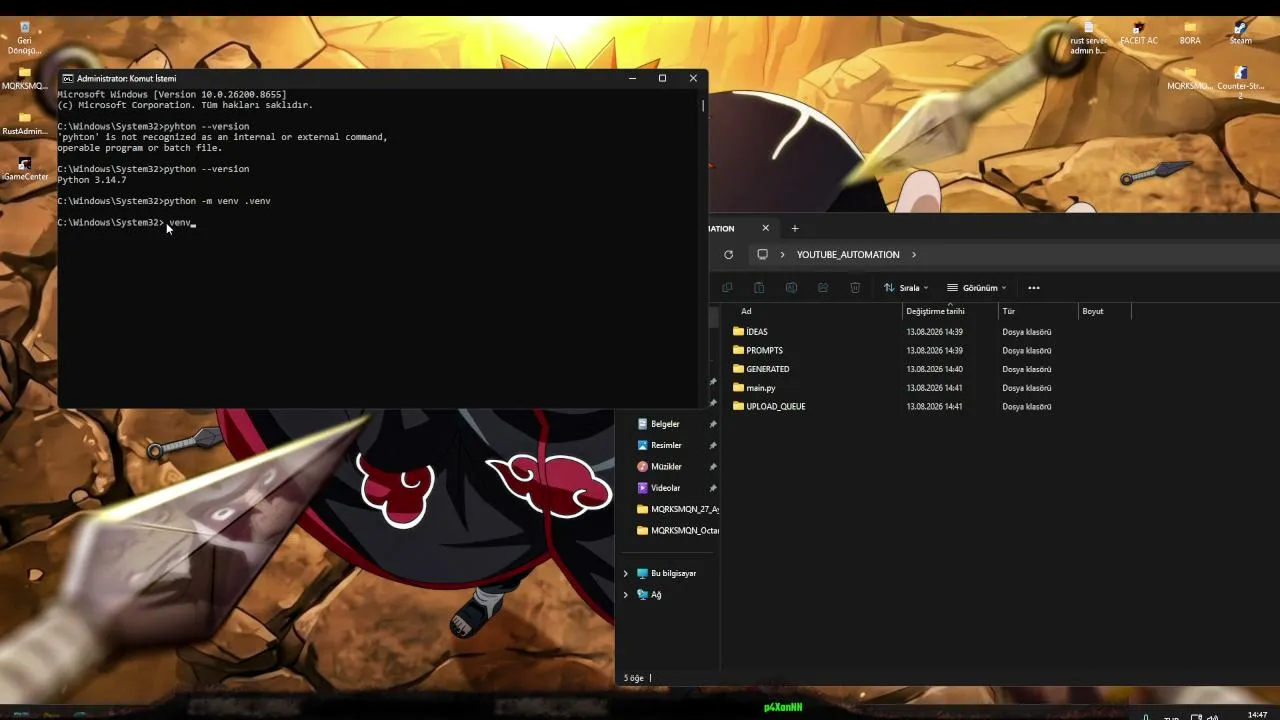The image size is (1280, 720).
Task: Open the BORA folder on the desktop
Action: coord(1190,34)
